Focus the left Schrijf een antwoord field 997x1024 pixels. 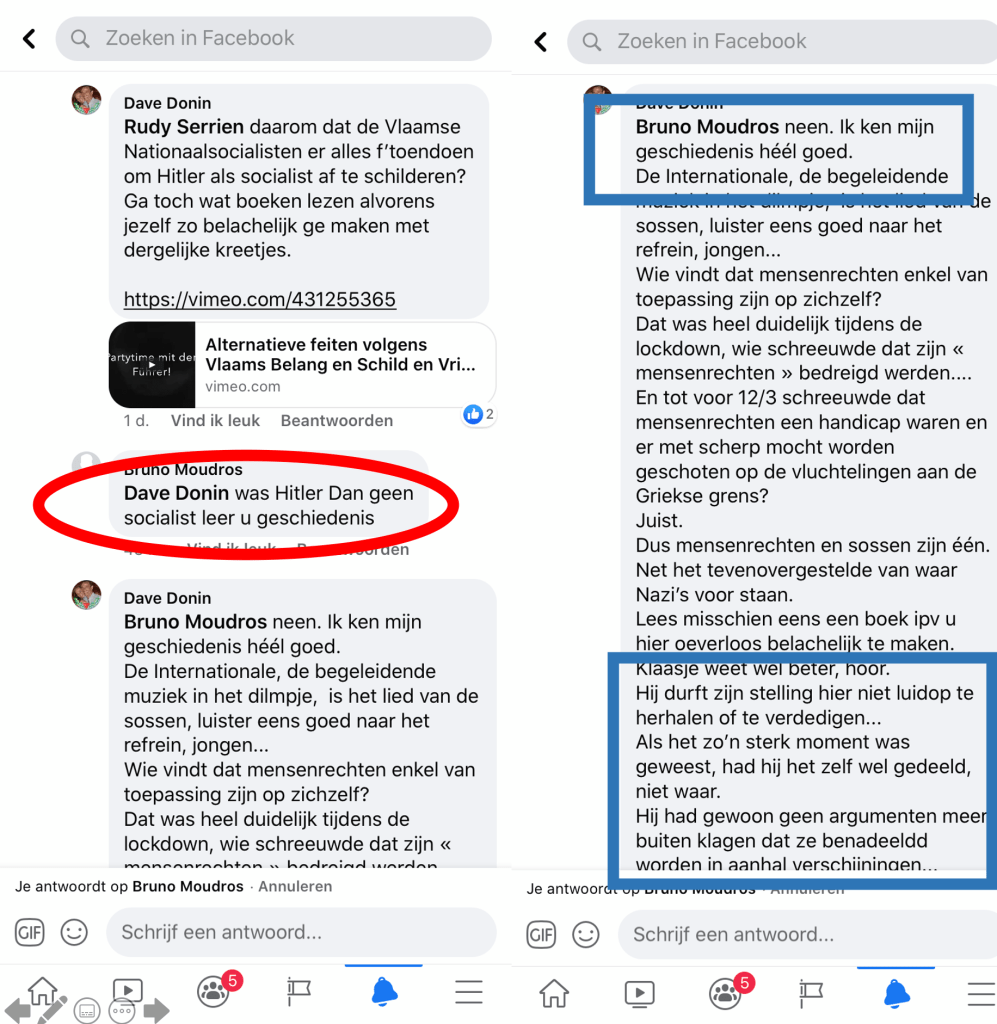pos(301,932)
